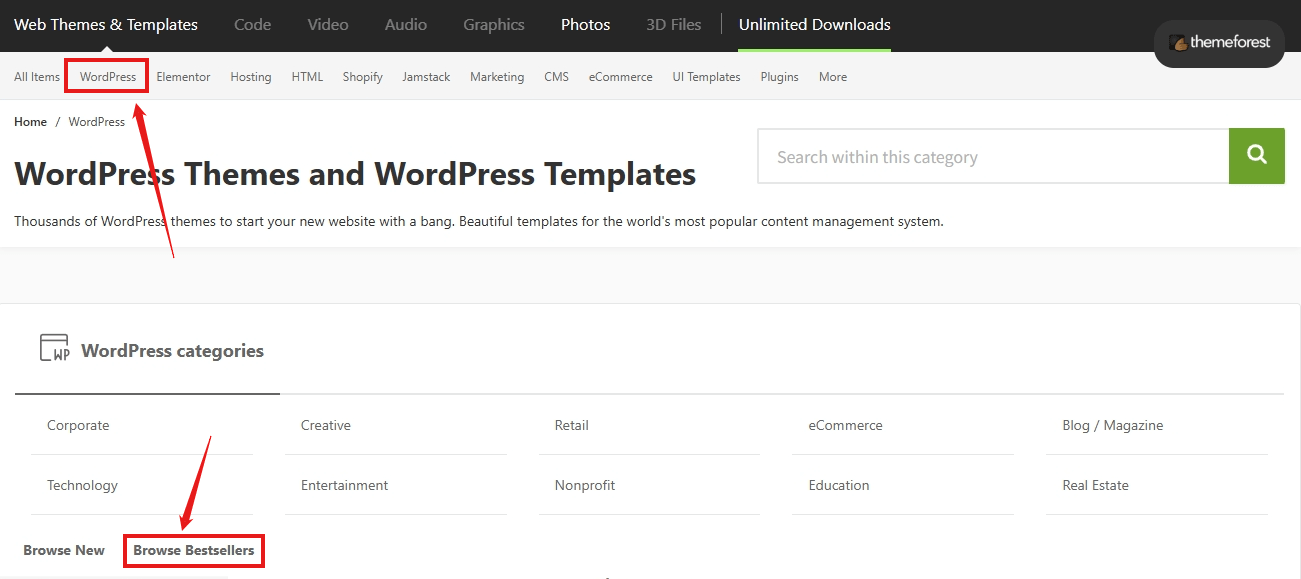Select Hosting in the category bar

pyautogui.click(x=251, y=77)
